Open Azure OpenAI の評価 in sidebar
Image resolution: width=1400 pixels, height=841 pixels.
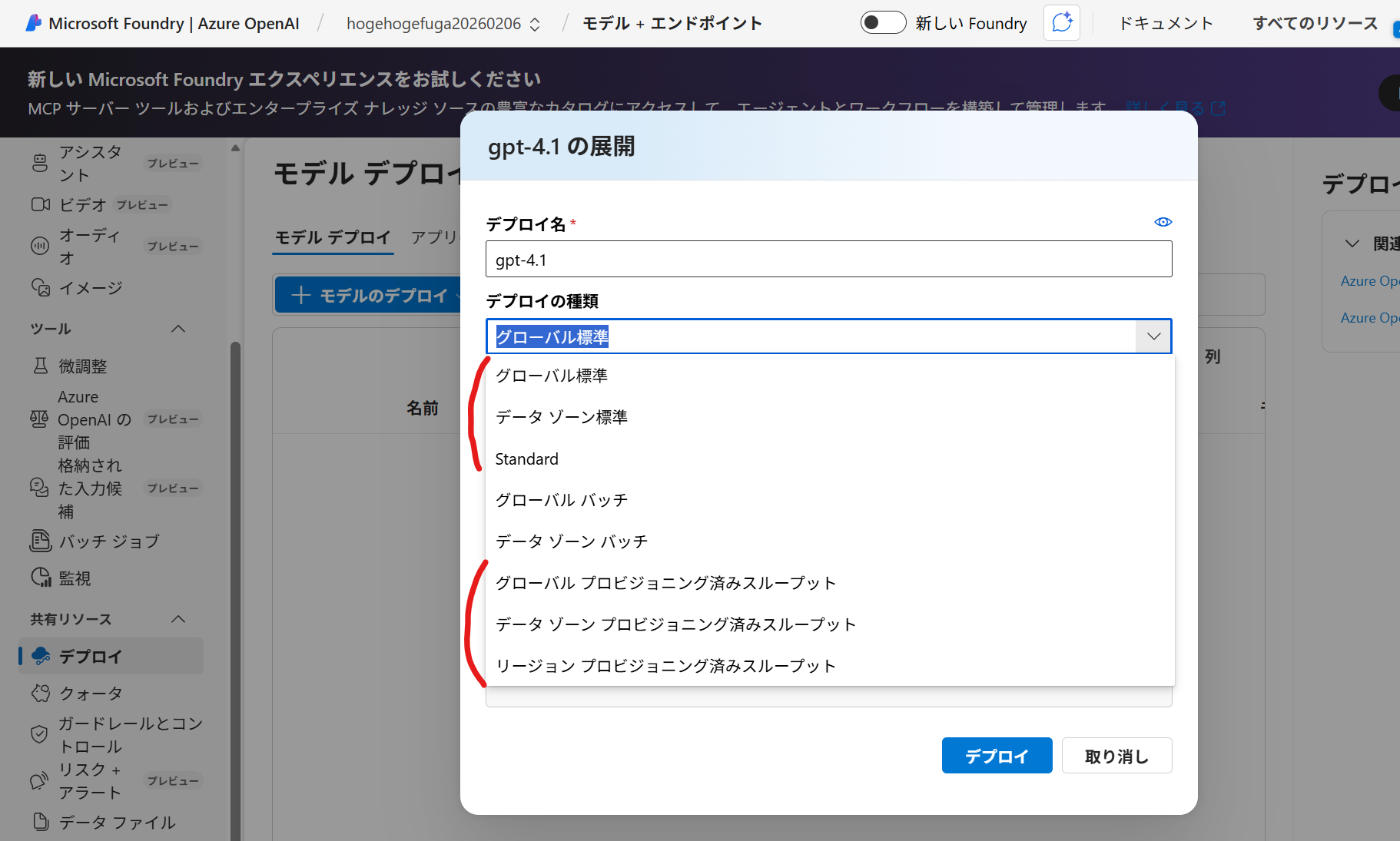pyautogui.click(x=95, y=420)
